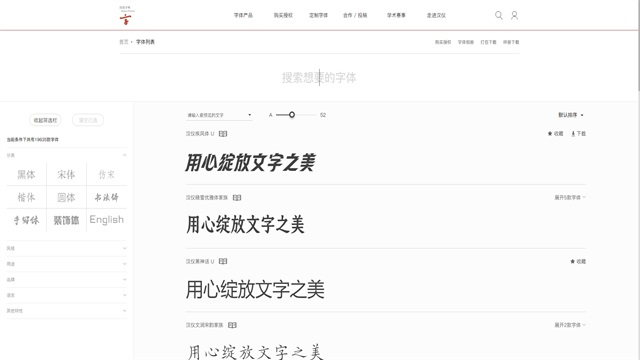
Task: Open 购买授权 in top navigation
Action: click(x=283, y=16)
